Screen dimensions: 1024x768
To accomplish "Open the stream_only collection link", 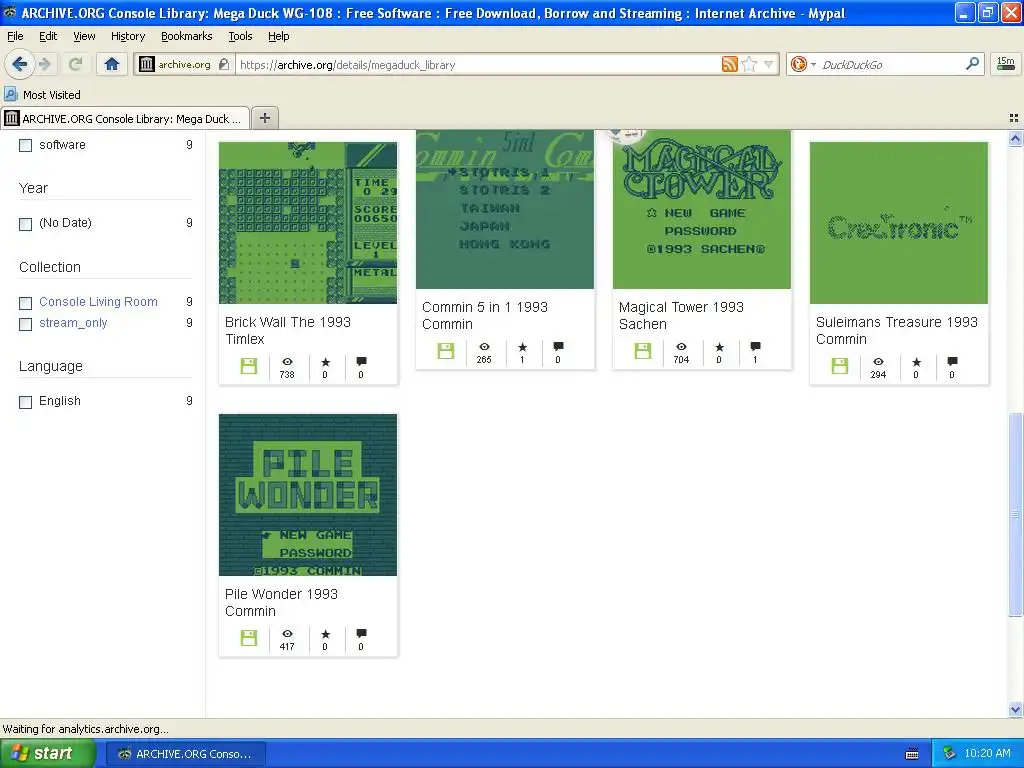I will [x=73, y=323].
